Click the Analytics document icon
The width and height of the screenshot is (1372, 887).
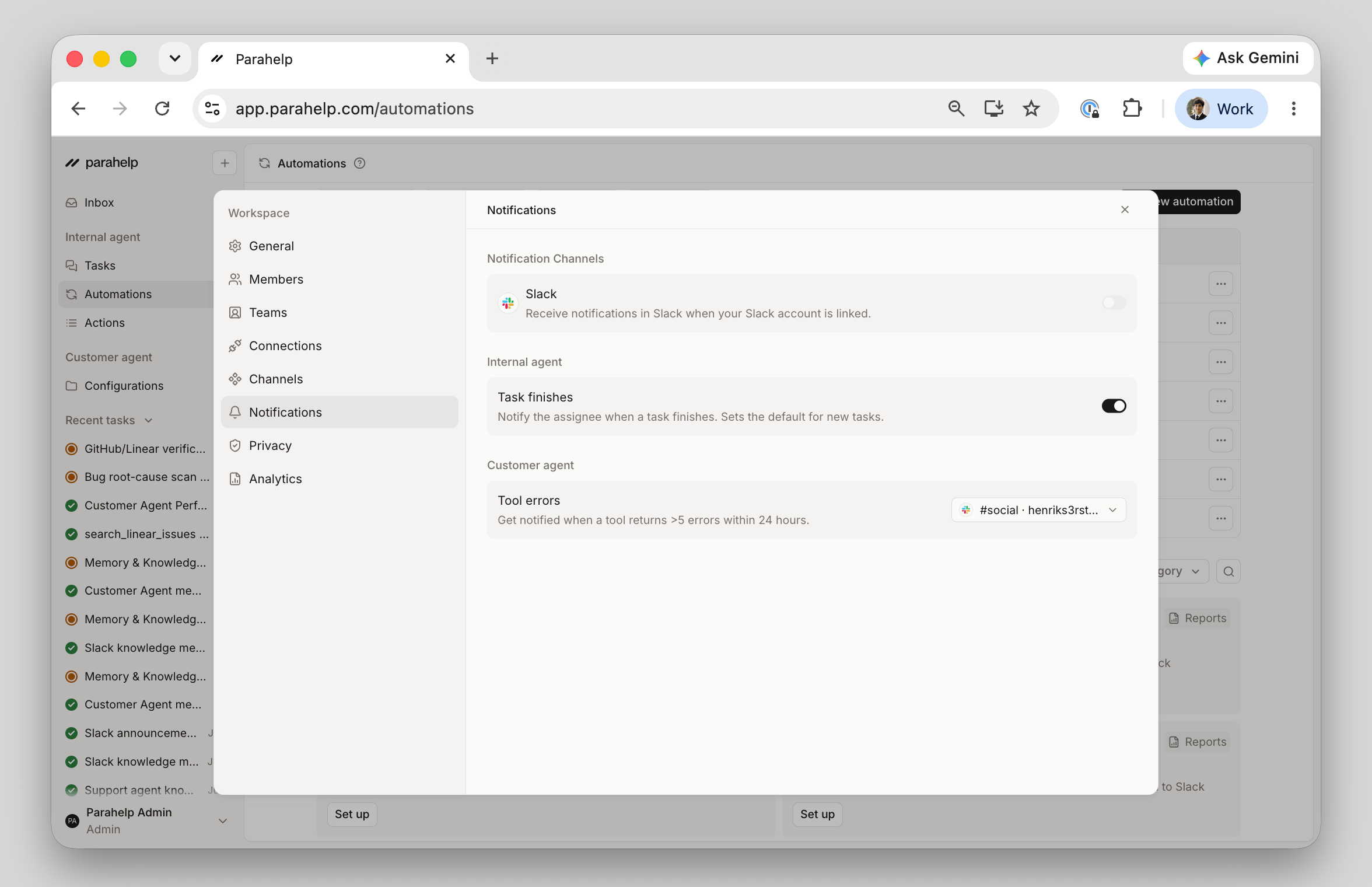point(235,479)
